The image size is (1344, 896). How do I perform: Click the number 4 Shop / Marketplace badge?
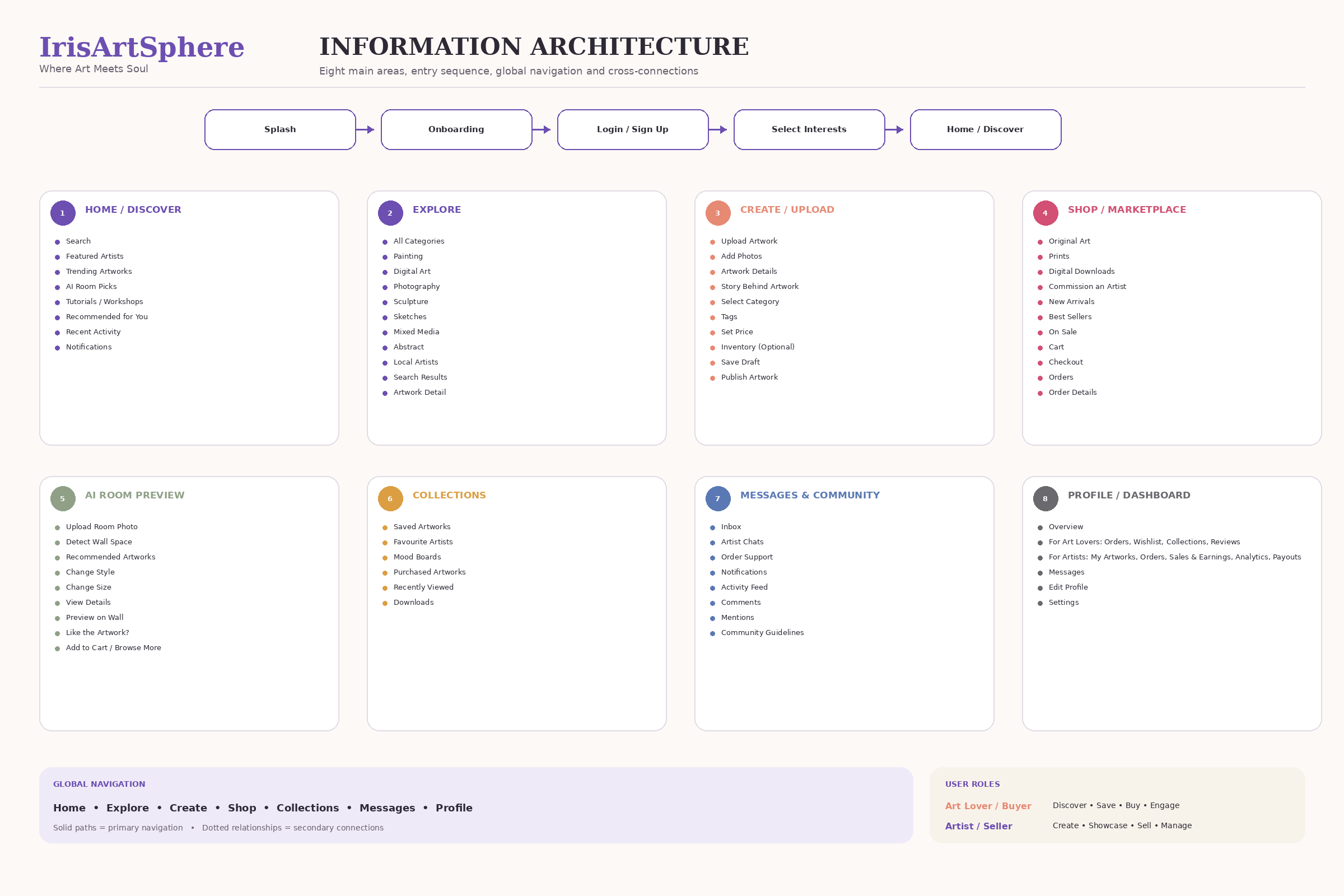[x=1045, y=213]
